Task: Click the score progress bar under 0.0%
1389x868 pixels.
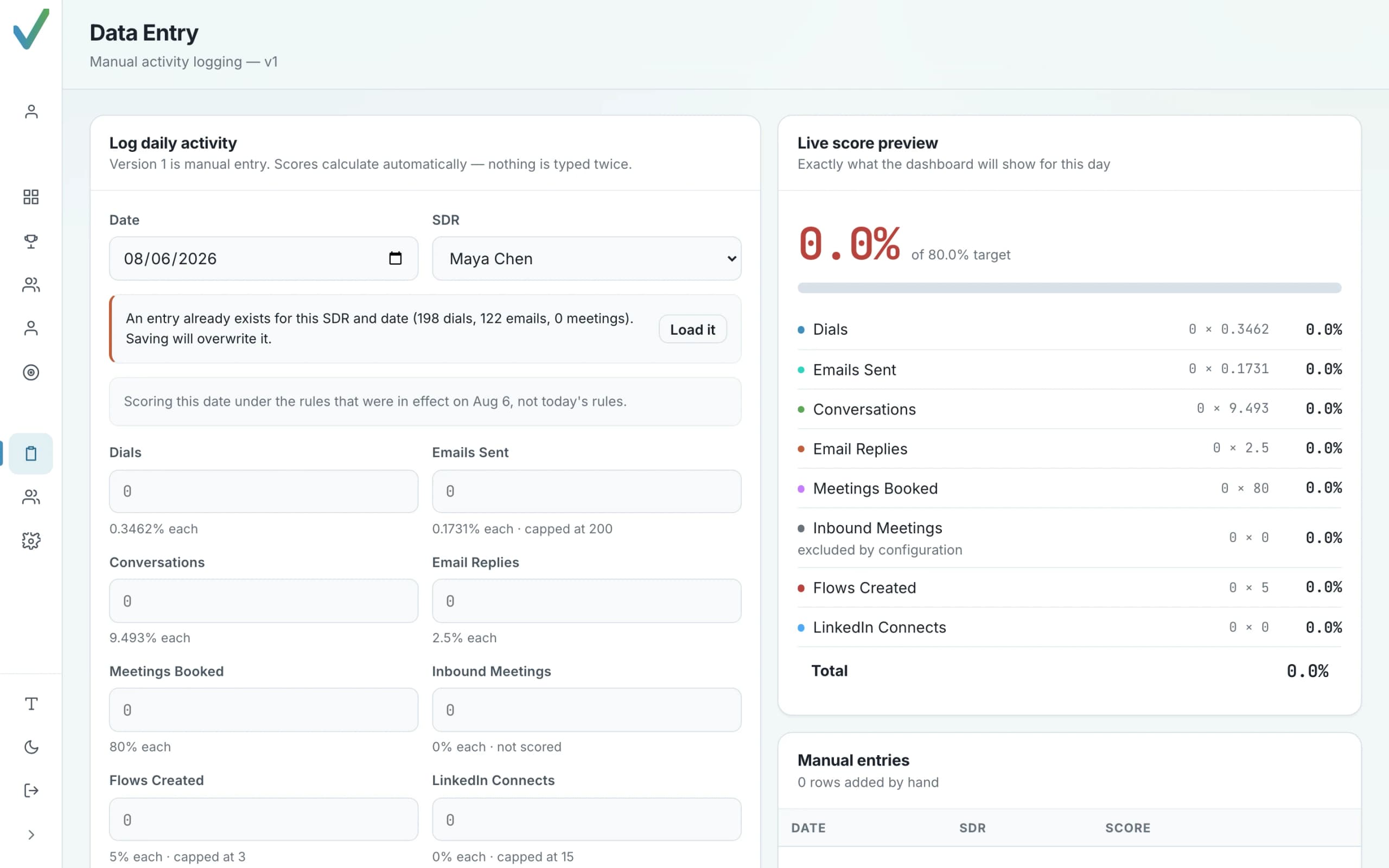Action: click(x=1069, y=288)
